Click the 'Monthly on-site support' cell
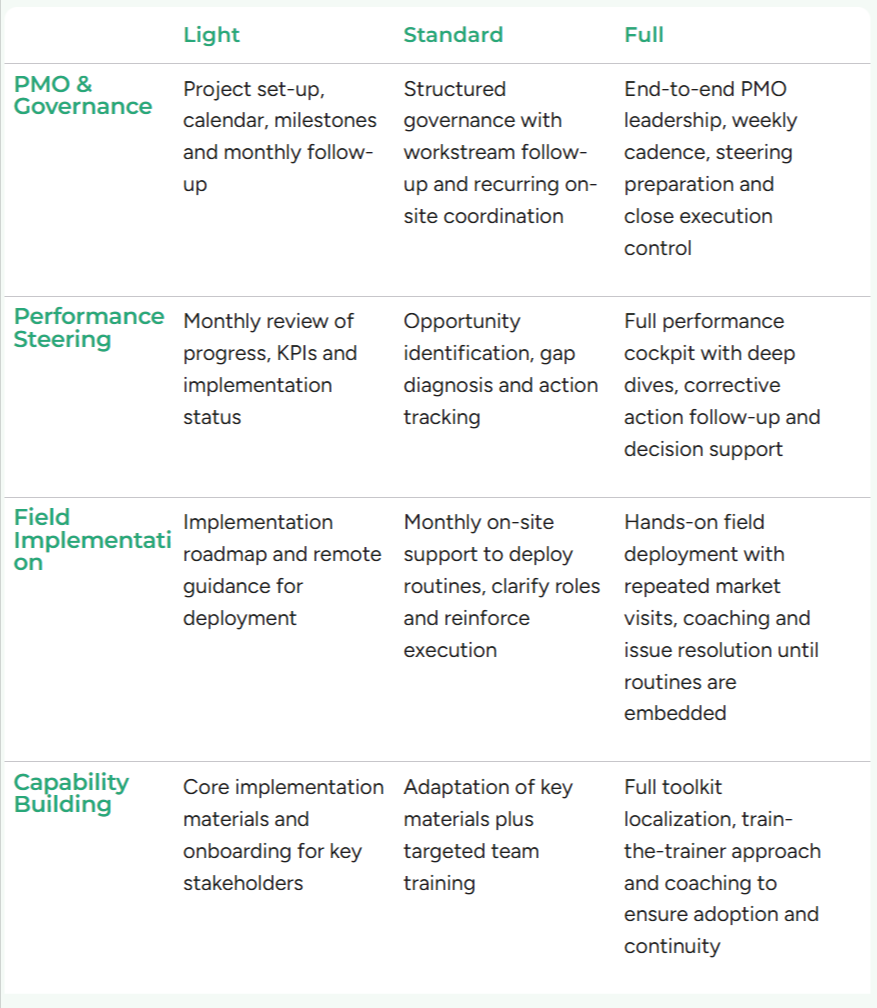877x1008 pixels. click(502, 586)
